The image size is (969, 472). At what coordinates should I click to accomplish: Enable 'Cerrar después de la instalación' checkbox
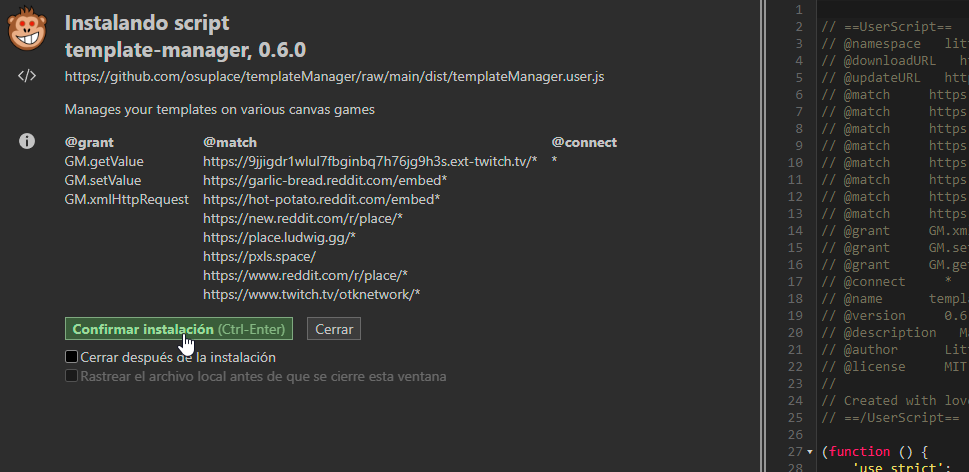click(x=72, y=357)
